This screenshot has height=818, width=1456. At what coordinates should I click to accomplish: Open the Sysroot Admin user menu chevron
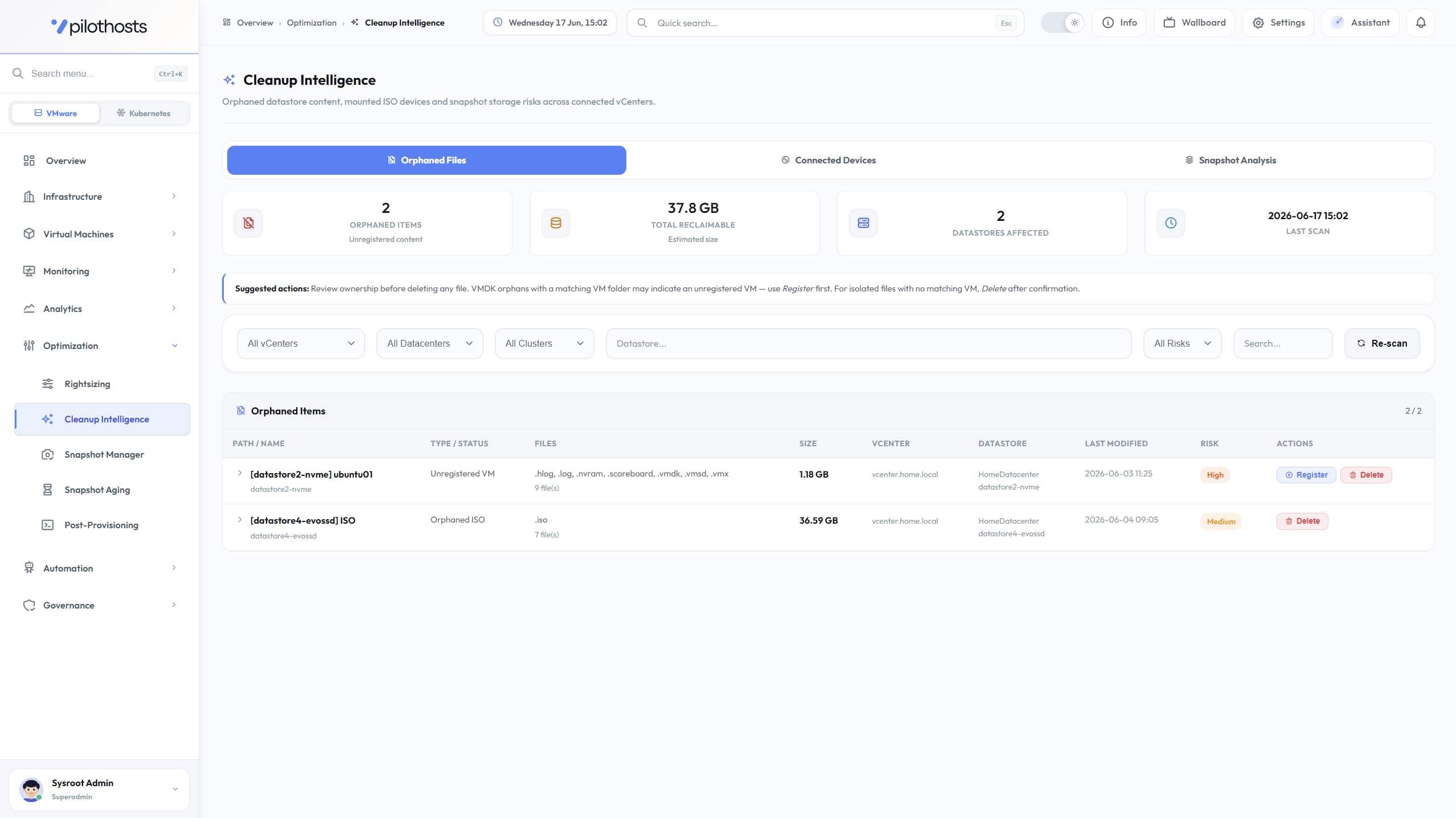pos(175,789)
